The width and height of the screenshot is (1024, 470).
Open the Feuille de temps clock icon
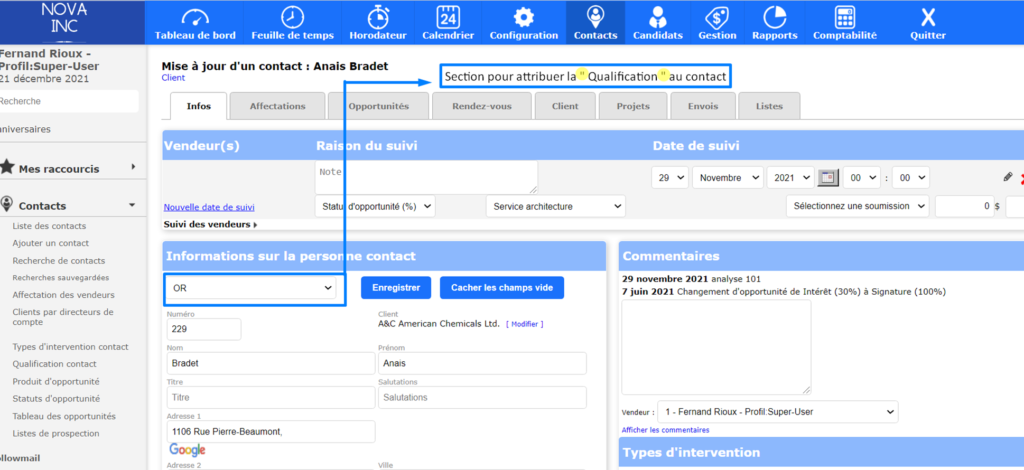coord(292,18)
